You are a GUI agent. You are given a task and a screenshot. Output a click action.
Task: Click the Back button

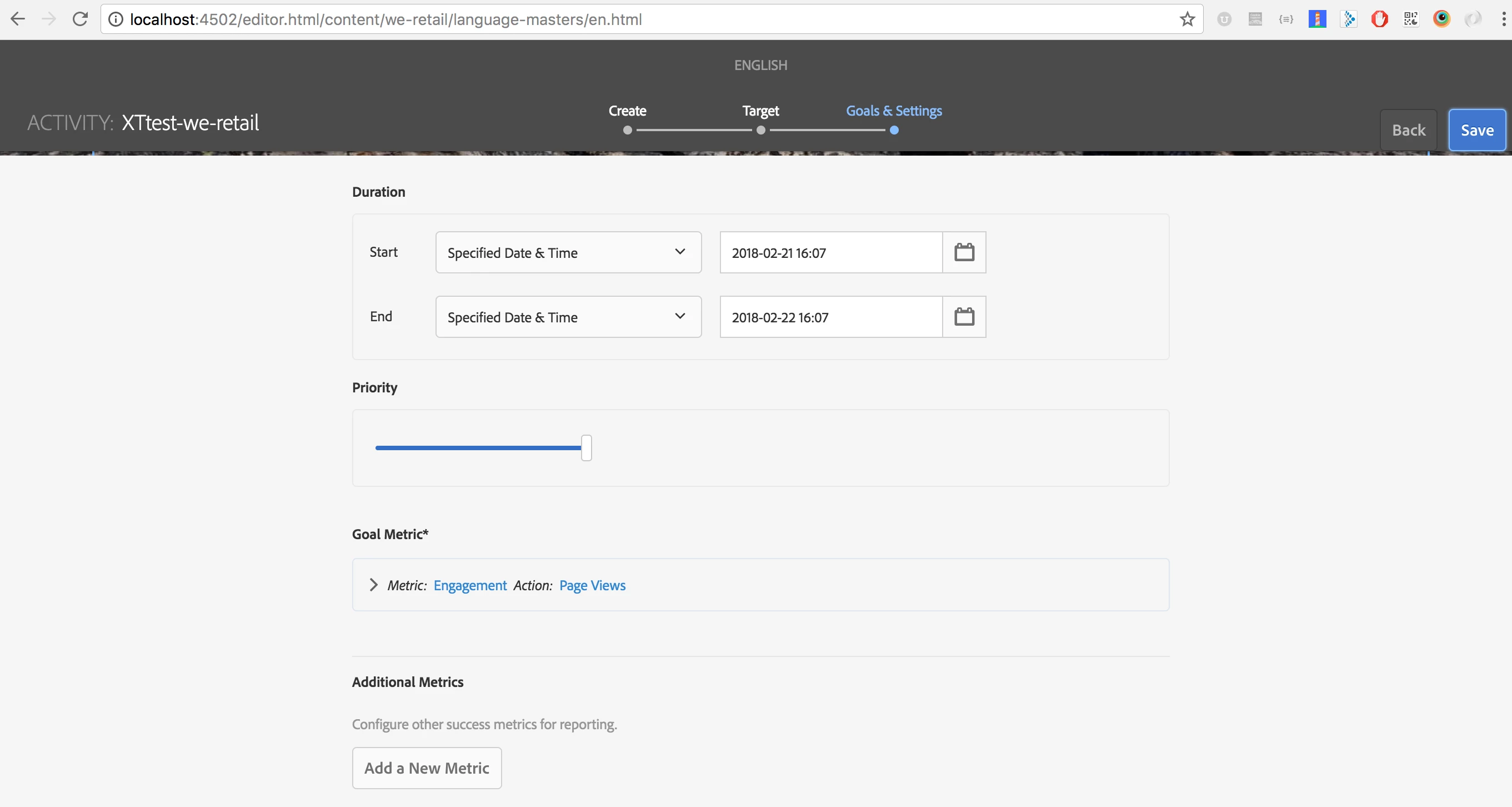[x=1408, y=131]
